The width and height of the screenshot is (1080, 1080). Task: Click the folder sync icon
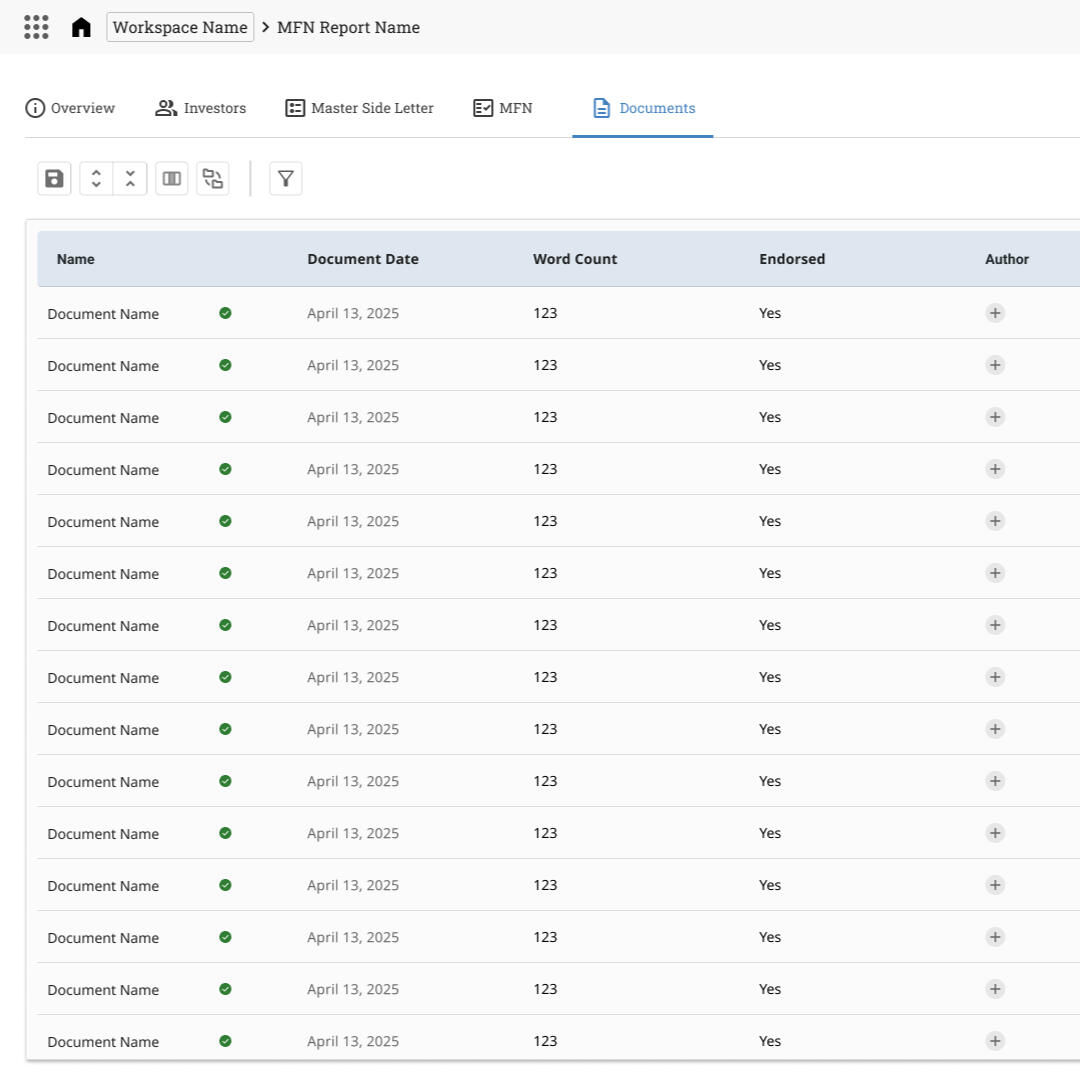point(213,179)
